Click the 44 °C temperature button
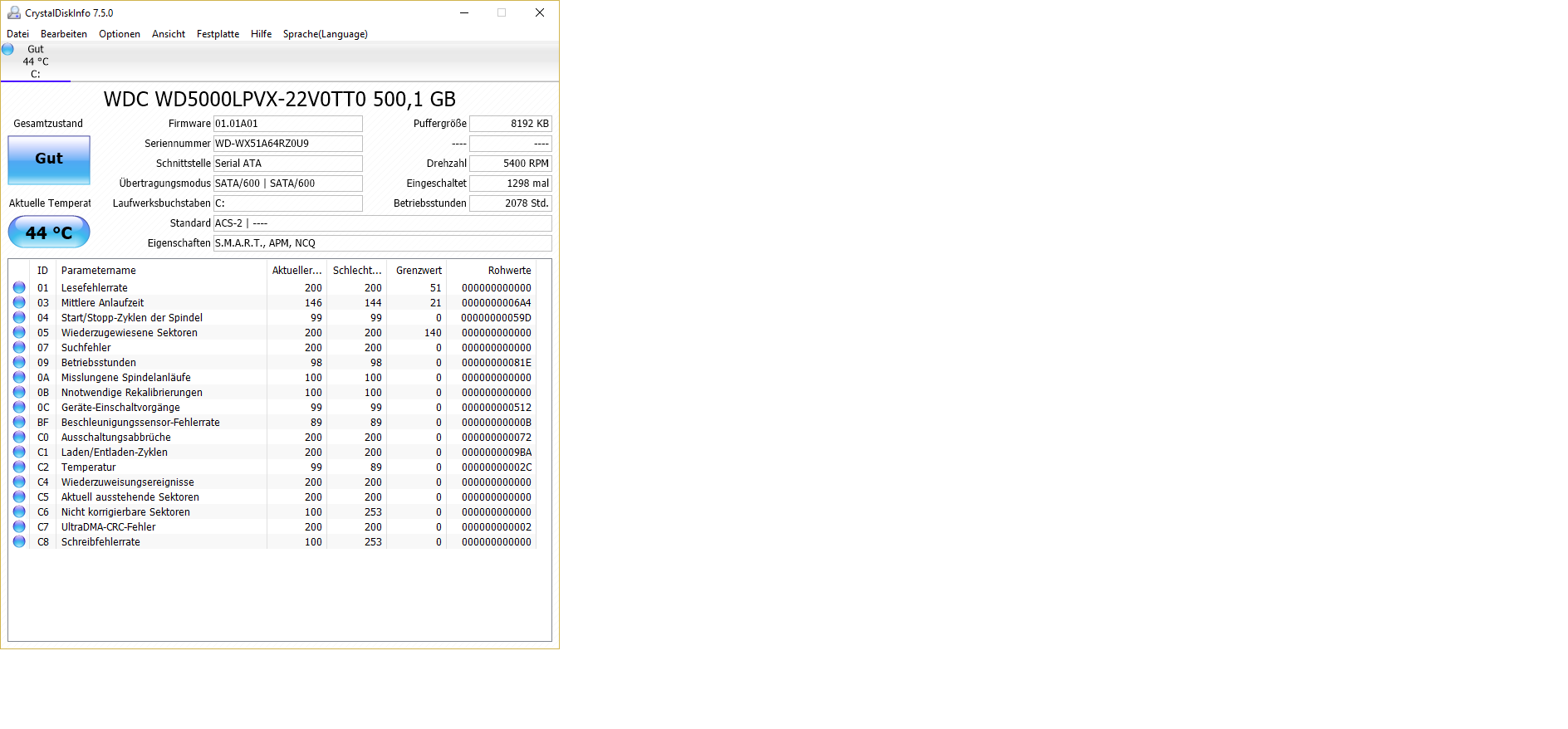Viewport: 1568px width, 729px height. [49, 232]
